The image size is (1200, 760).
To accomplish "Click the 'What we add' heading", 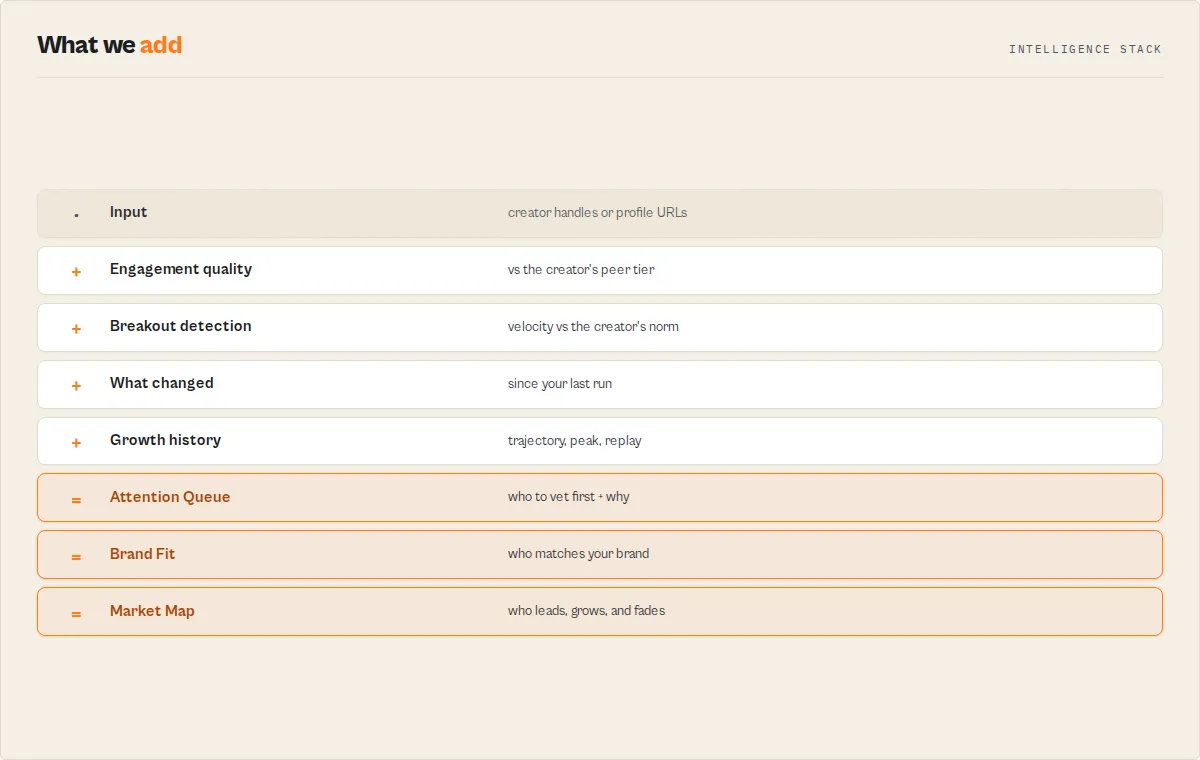I will click(x=110, y=45).
